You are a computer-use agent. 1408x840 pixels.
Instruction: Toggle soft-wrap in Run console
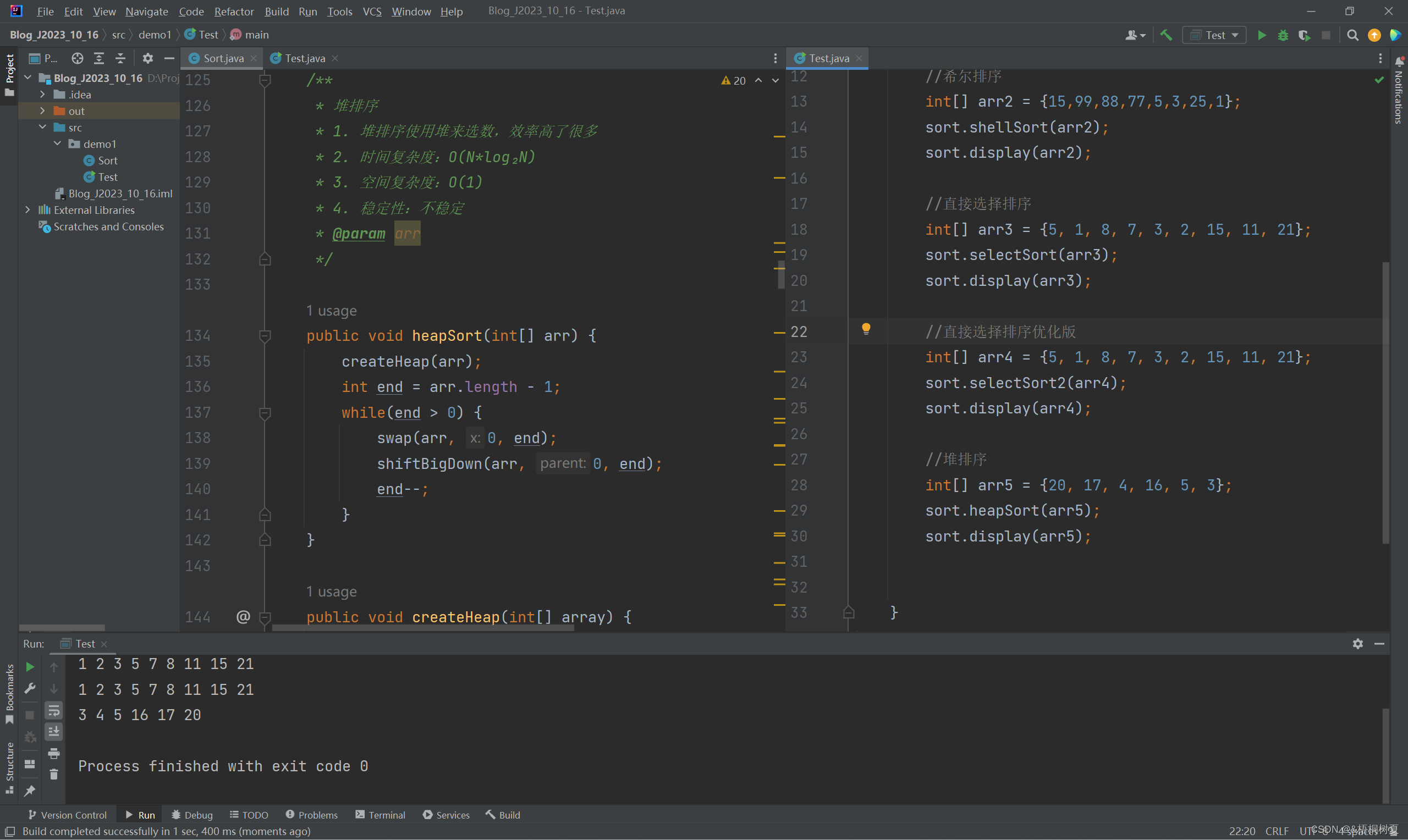tap(54, 710)
